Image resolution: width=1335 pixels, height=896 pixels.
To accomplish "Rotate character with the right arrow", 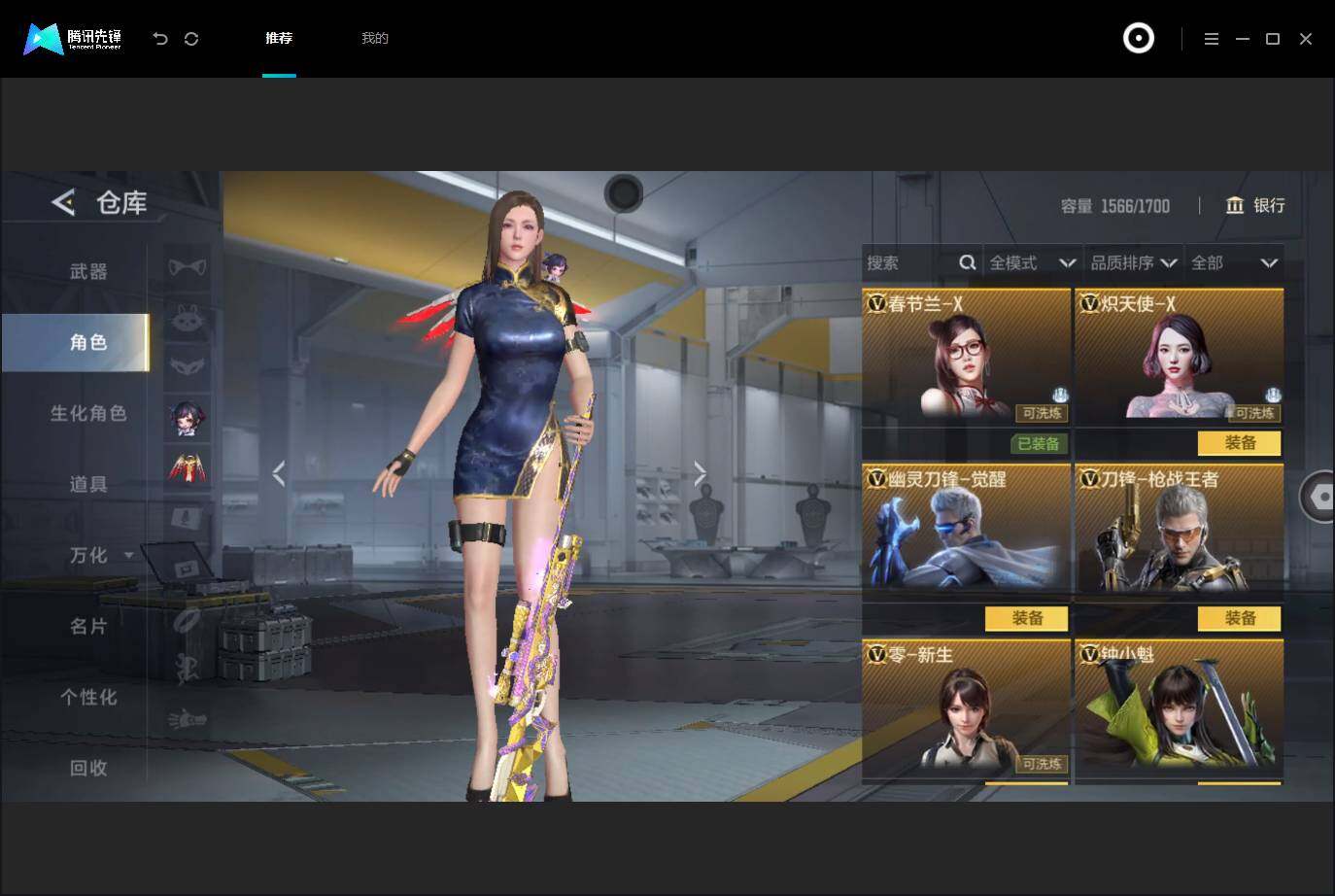I will click(x=700, y=473).
